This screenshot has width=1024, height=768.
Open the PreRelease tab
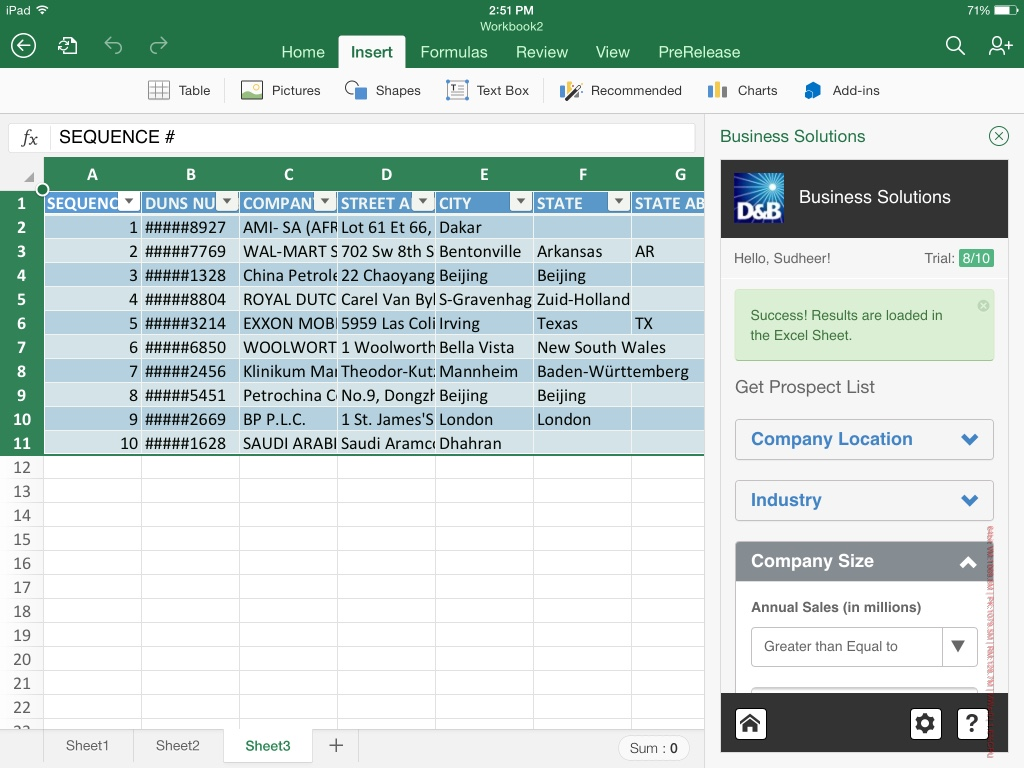tap(699, 52)
